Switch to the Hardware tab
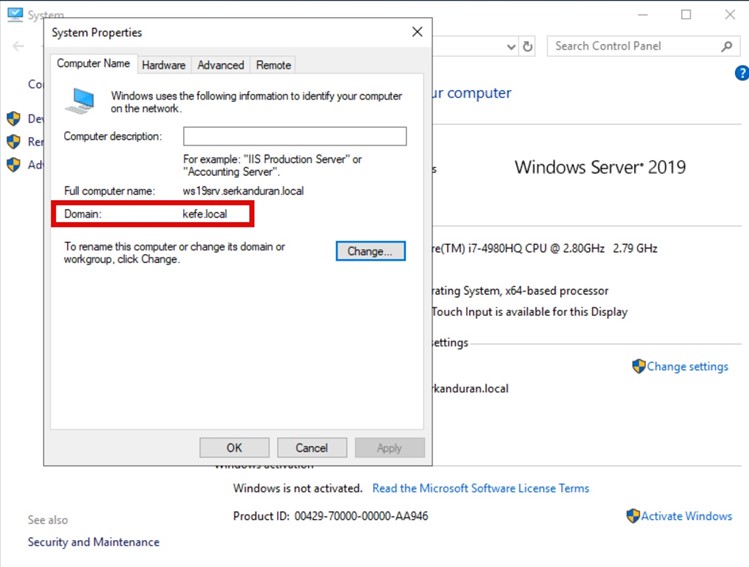The image size is (749, 567). [163, 65]
